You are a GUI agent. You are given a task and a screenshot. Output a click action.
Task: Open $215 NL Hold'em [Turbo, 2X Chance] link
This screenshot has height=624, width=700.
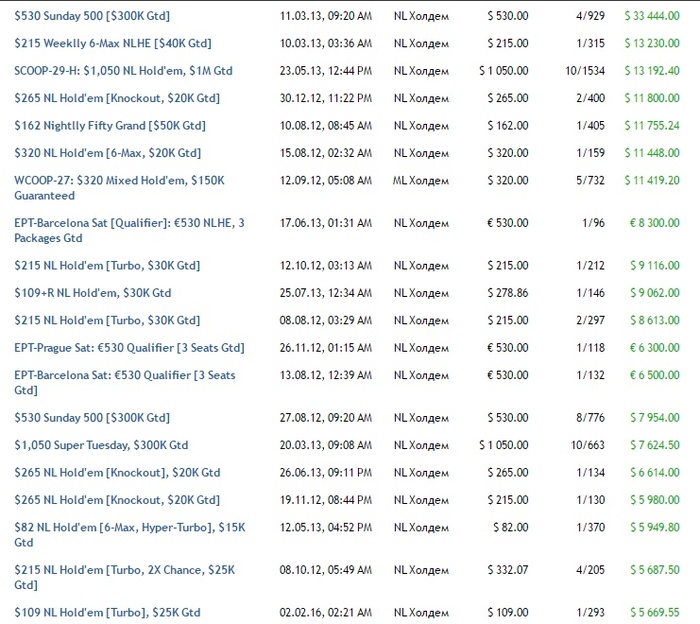pos(125,577)
